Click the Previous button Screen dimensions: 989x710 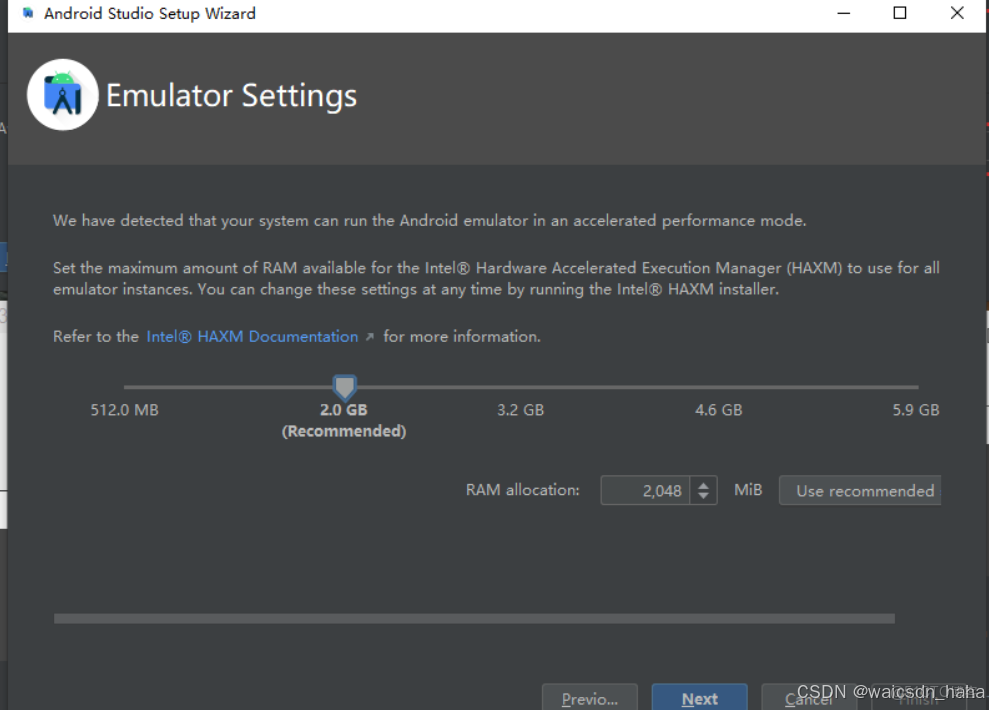pos(589,696)
